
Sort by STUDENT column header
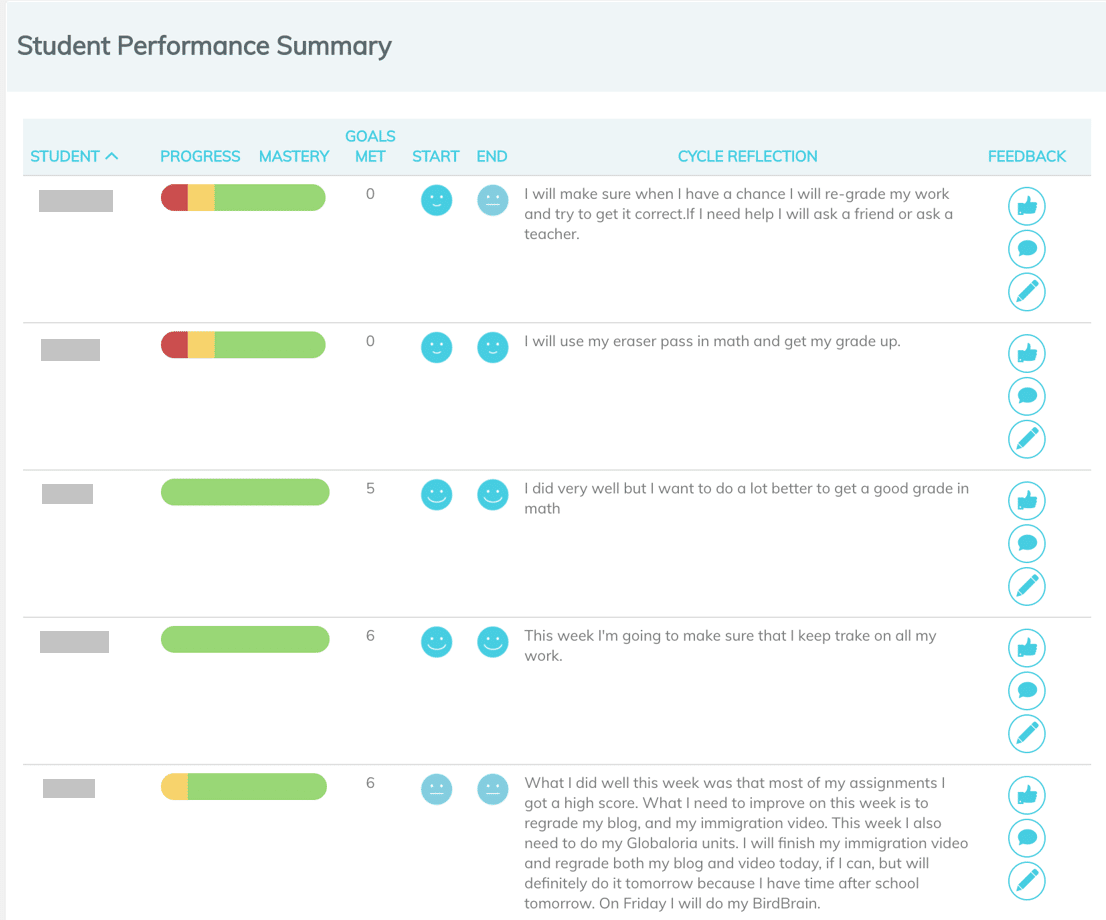[x=65, y=156]
